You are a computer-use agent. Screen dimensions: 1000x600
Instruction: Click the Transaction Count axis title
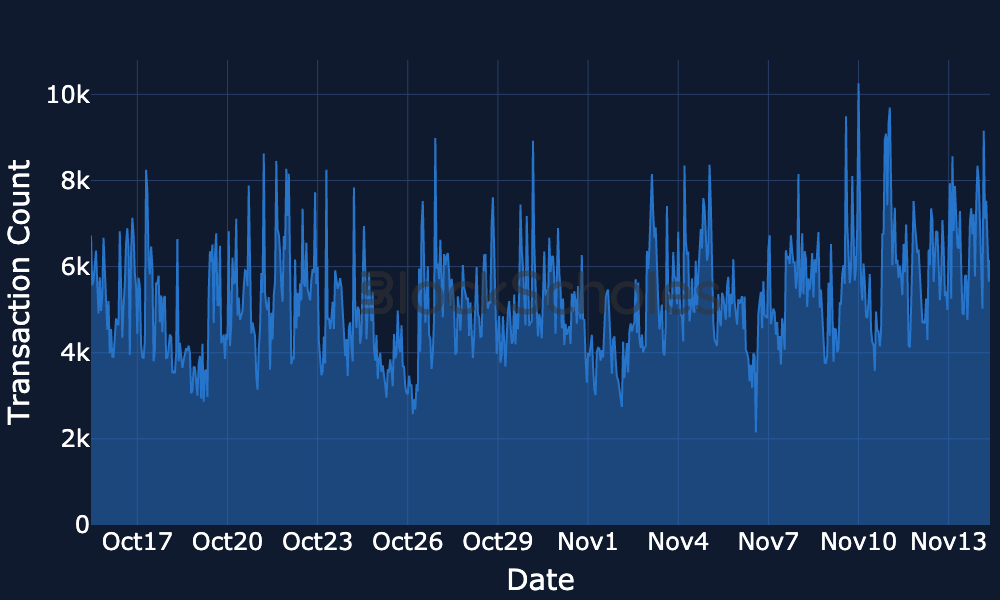coord(19,292)
